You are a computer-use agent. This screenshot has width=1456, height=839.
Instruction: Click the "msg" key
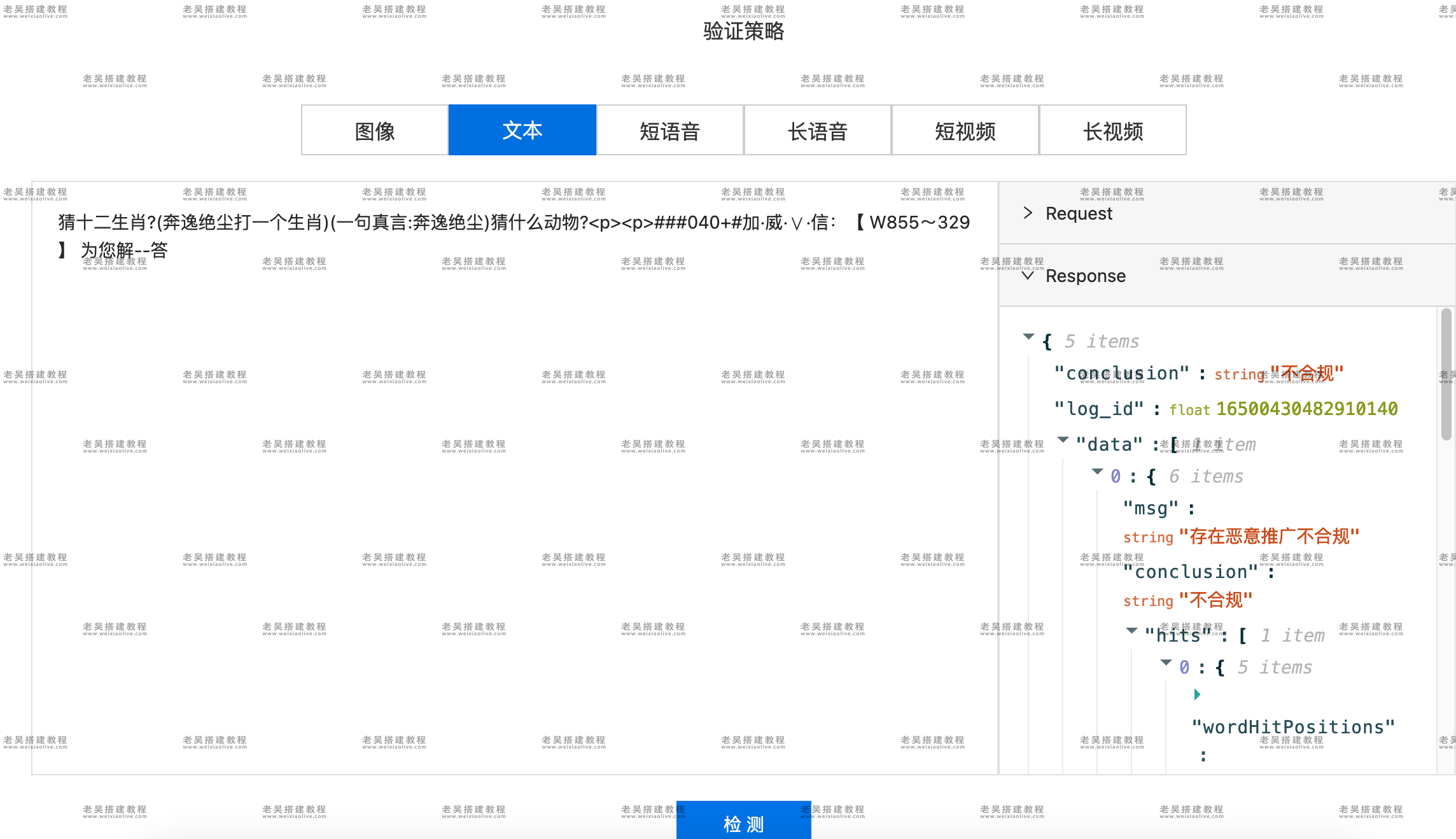pyautogui.click(x=1151, y=508)
